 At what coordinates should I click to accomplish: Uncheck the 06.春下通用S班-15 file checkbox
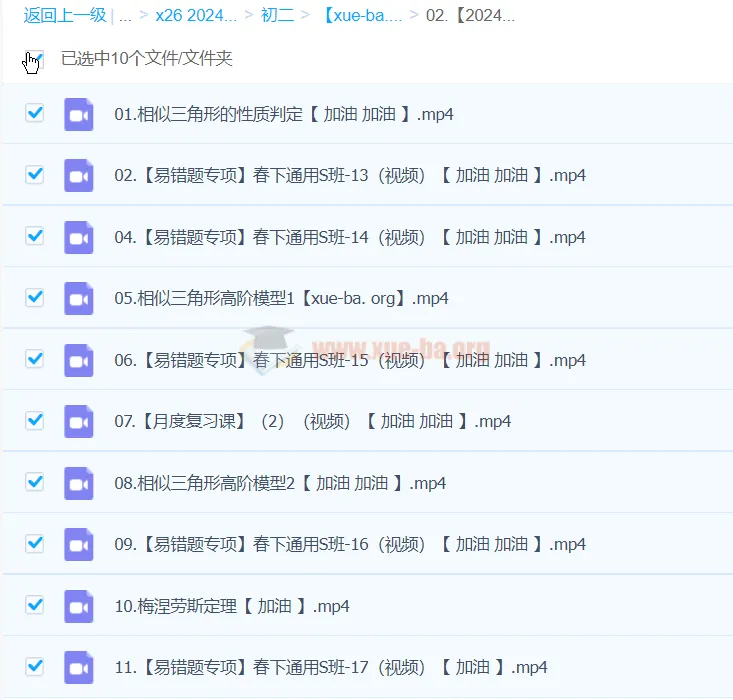coord(35,359)
